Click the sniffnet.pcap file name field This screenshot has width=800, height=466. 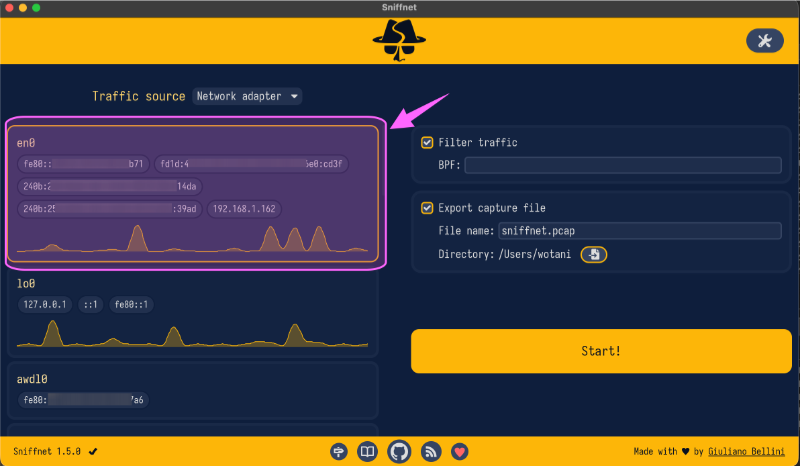click(x=640, y=231)
